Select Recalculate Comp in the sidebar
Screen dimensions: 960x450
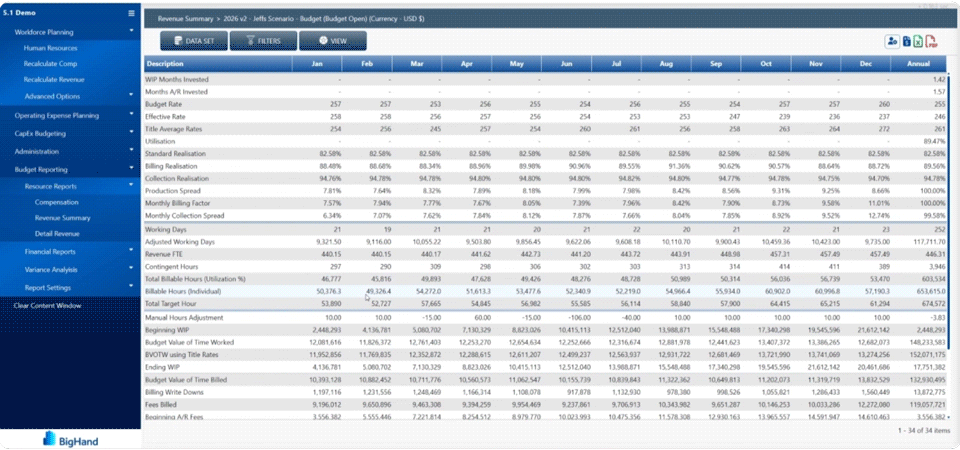[50, 64]
